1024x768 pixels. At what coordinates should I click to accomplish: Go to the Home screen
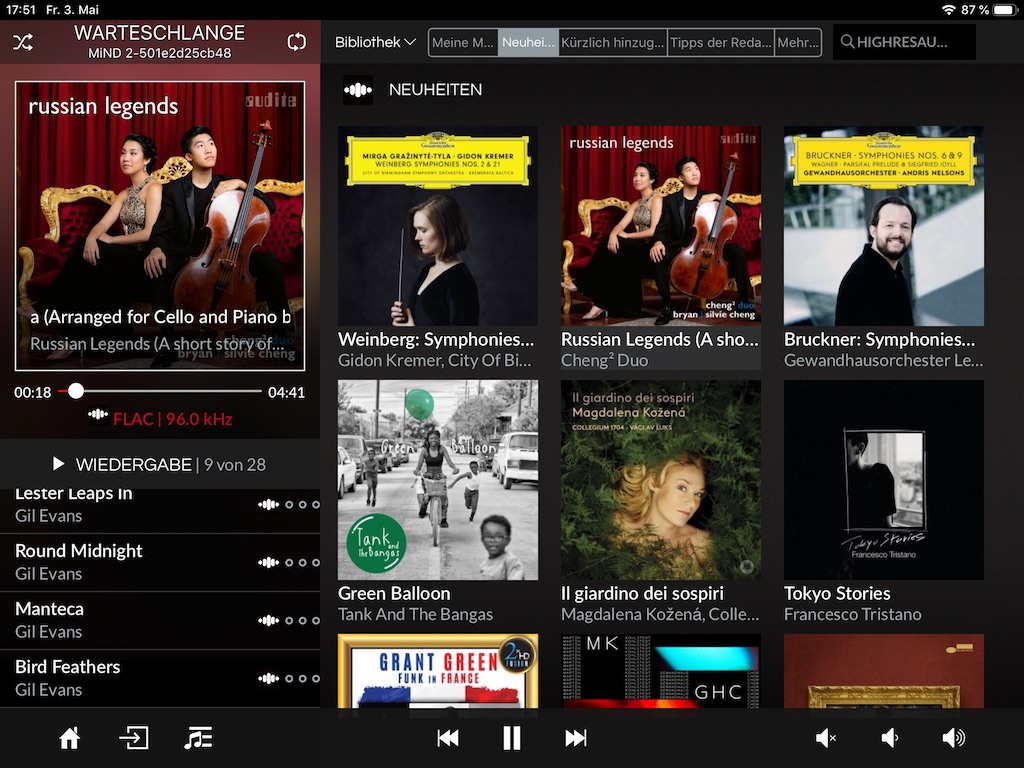coord(70,739)
